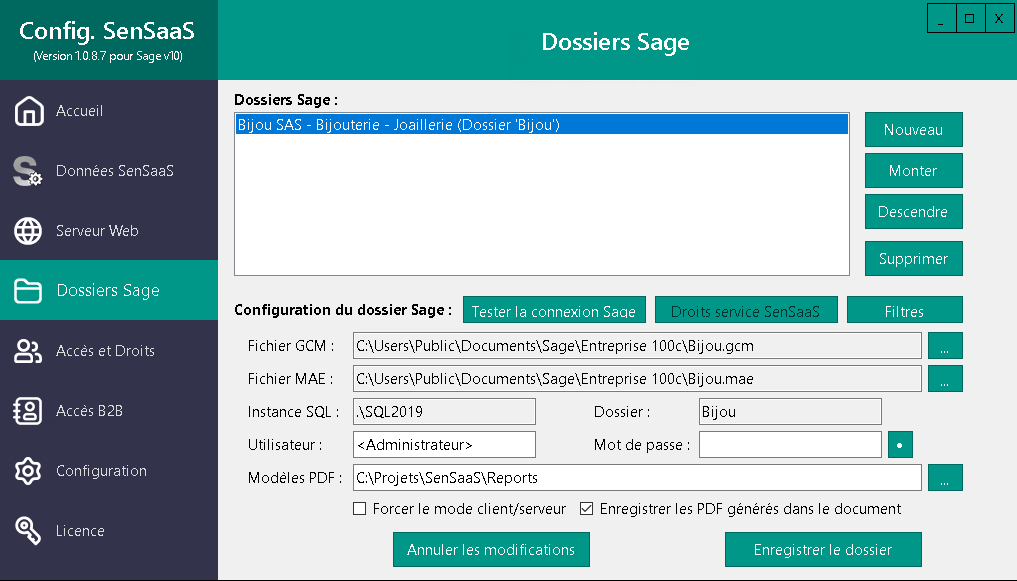Open Accès et Droits via its people icon
Image resolution: width=1017 pixels, height=581 pixels.
click(x=30, y=350)
